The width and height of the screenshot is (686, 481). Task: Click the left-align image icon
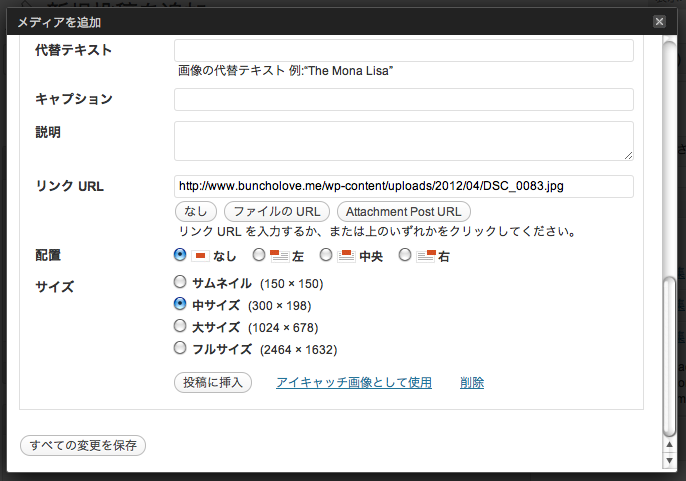(279, 256)
